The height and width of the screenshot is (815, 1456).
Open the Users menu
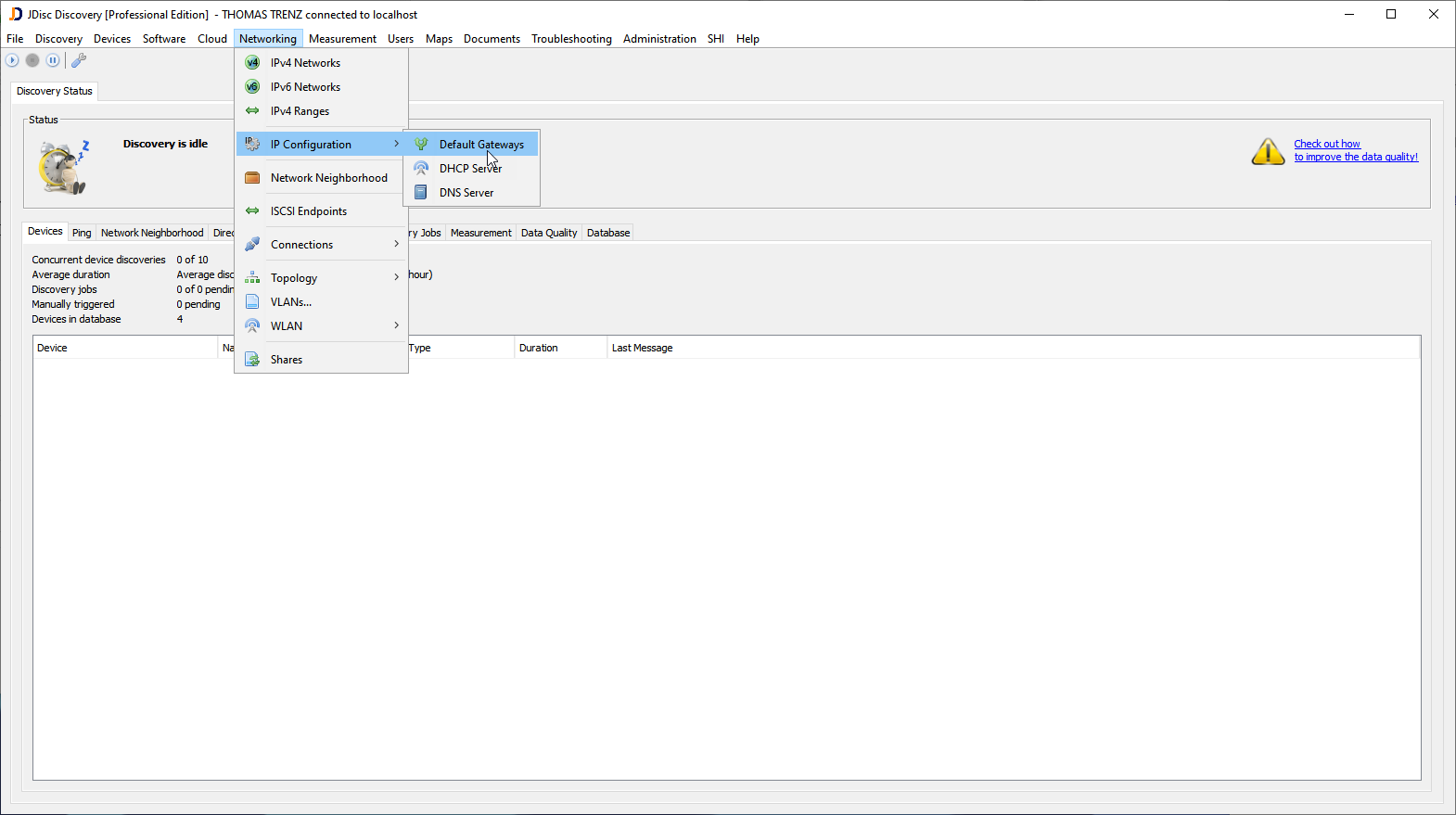pyautogui.click(x=401, y=39)
